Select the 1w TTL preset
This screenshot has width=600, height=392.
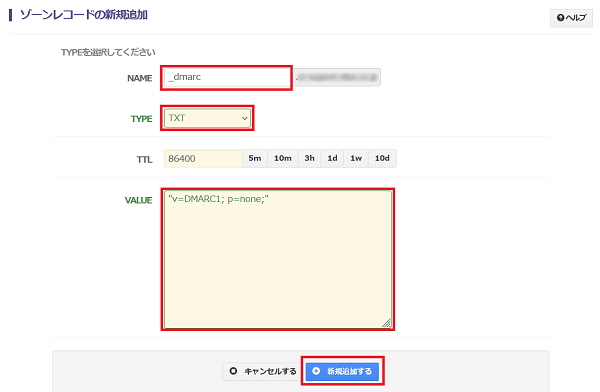point(356,158)
